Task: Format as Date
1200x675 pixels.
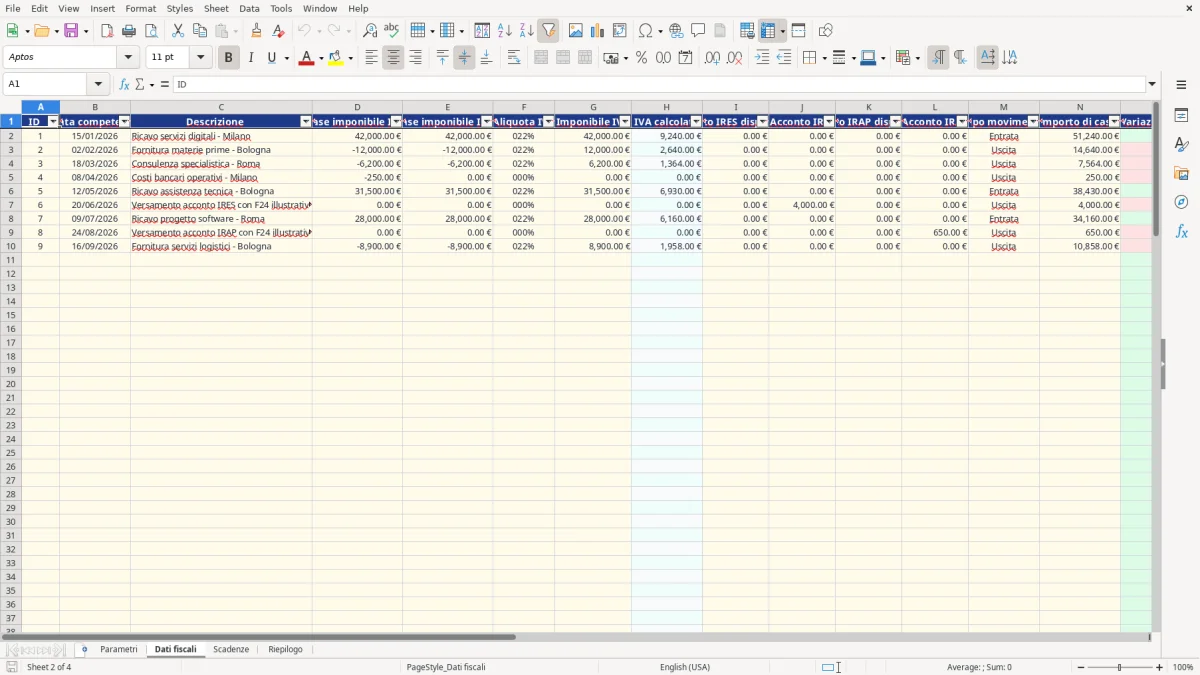Action: [686, 58]
